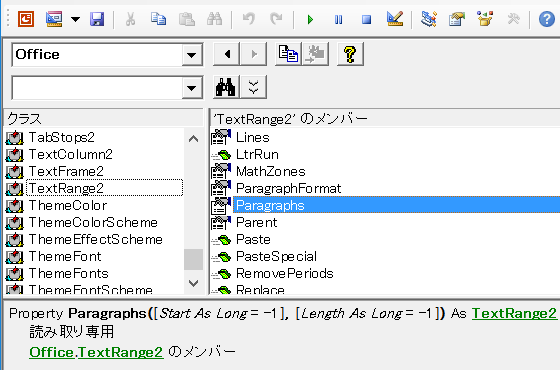Image resolution: width=560 pixels, height=370 pixels.
Task: Open the Project Explorer icon
Action: [x=429, y=19]
